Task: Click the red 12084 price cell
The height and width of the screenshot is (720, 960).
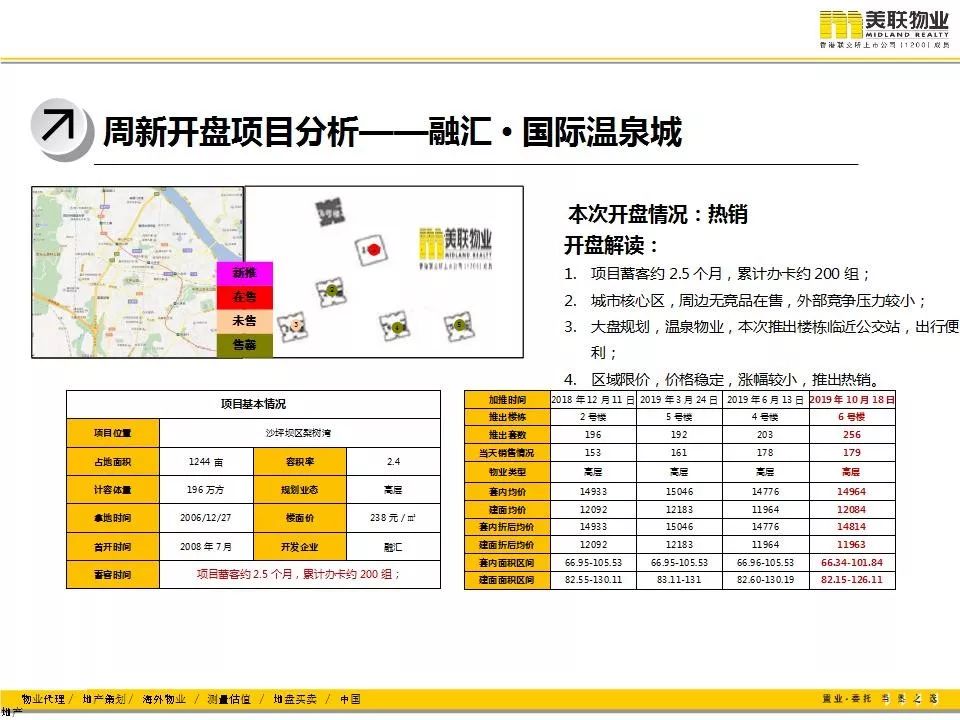Action: 852,509
